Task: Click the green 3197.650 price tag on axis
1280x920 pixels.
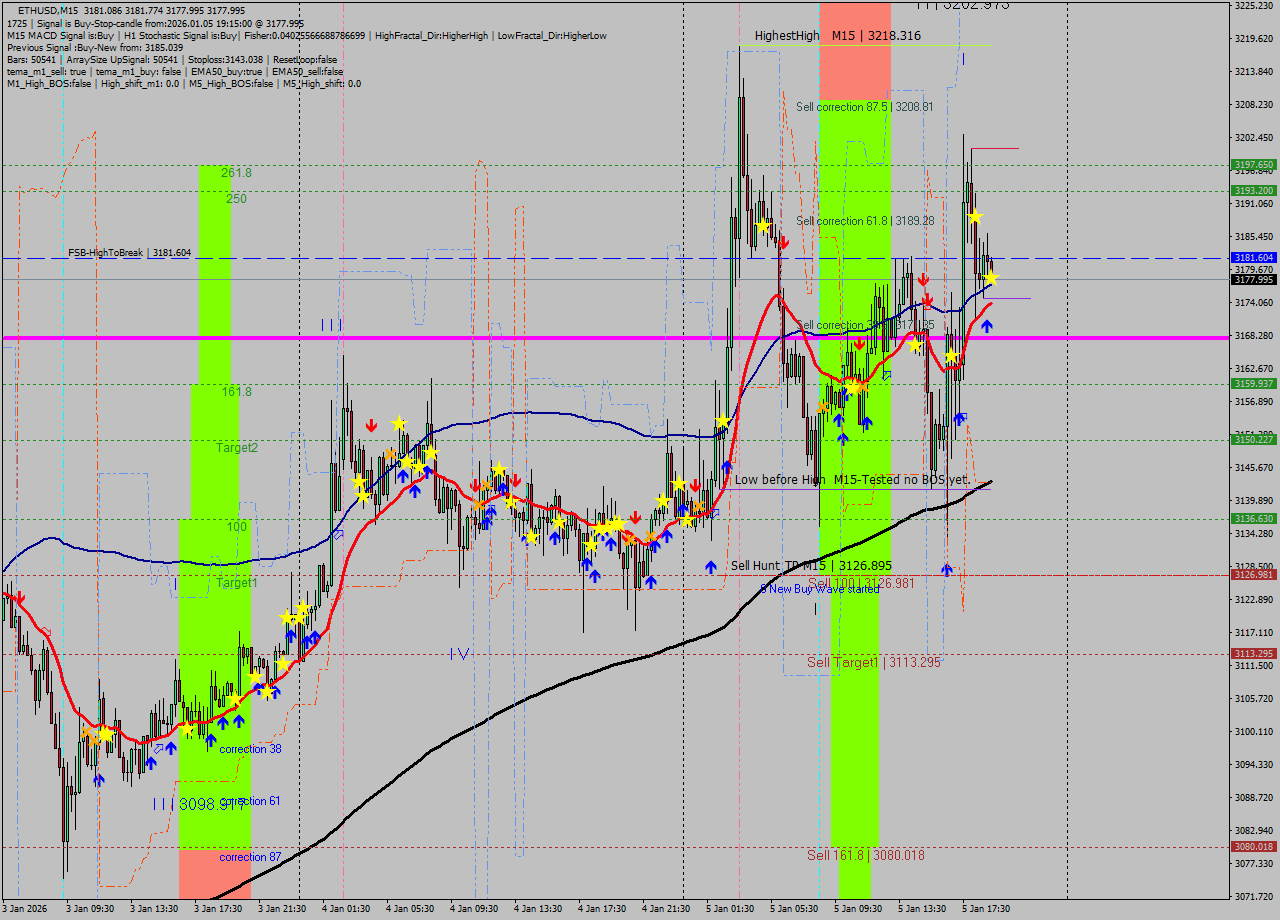Action: click(x=1253, y=165)
